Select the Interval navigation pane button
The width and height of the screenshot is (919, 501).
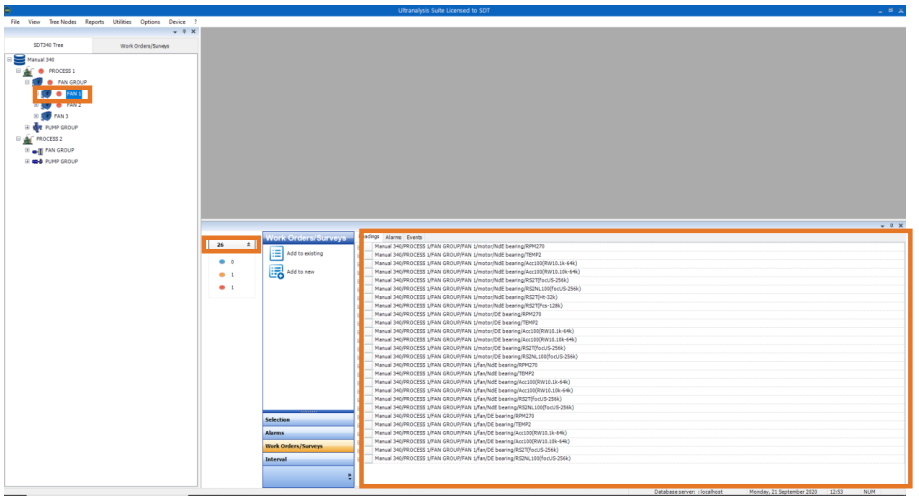(x=308, y=459)
